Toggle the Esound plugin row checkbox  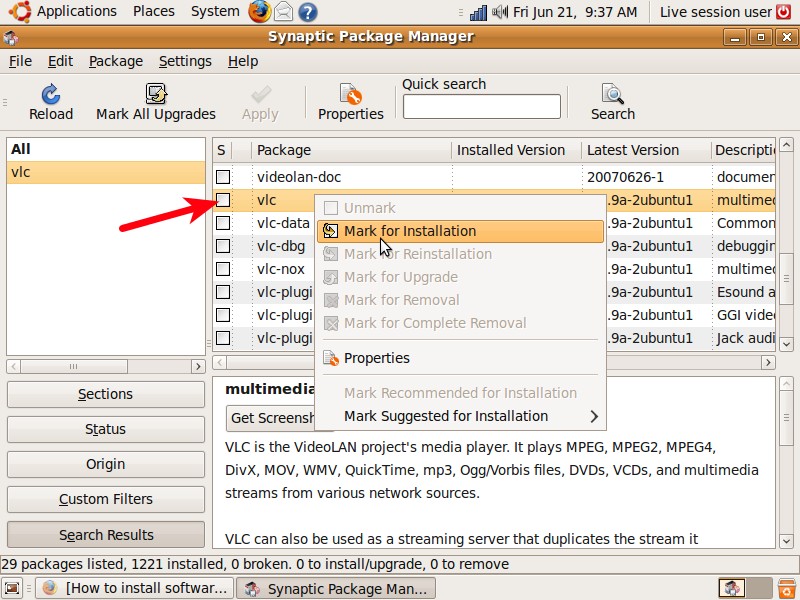coord(223,292)
